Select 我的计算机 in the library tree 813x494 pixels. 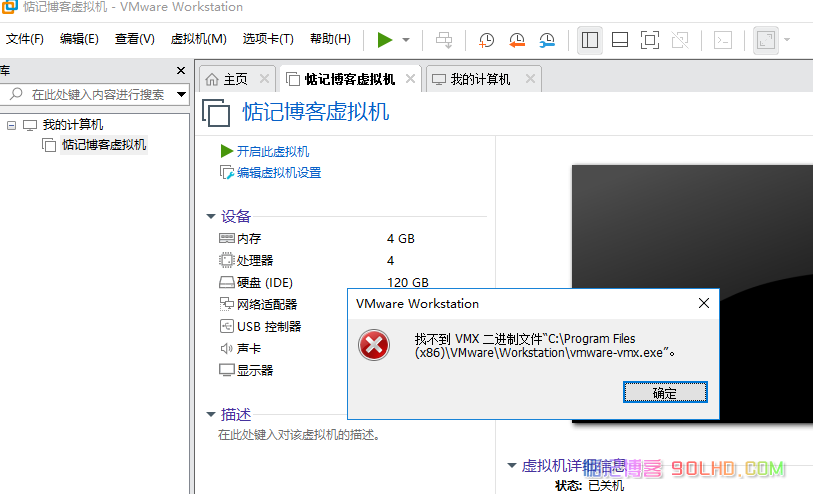coord(73,125)
